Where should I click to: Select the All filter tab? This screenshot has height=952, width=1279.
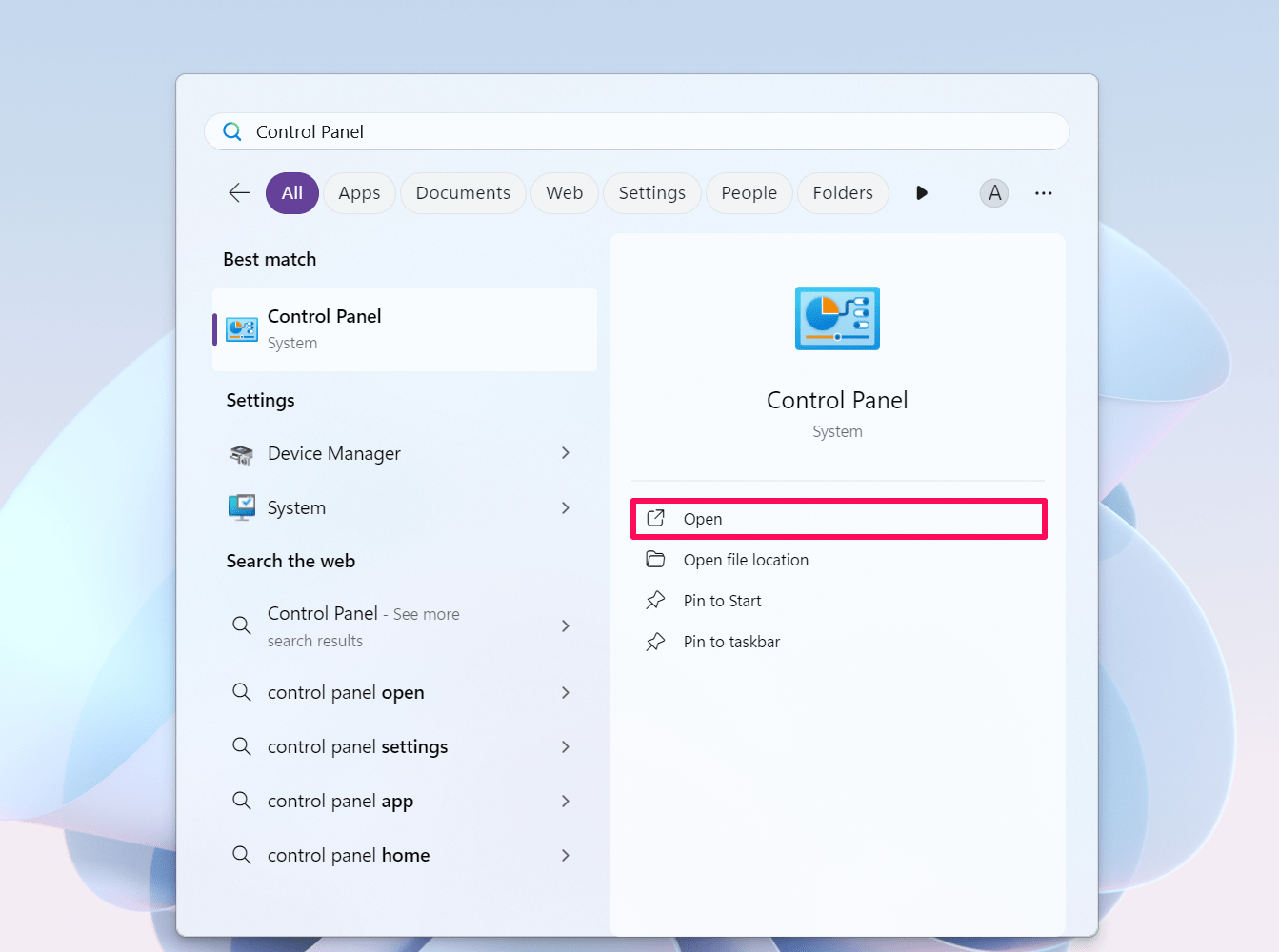(x=292, y=193)
